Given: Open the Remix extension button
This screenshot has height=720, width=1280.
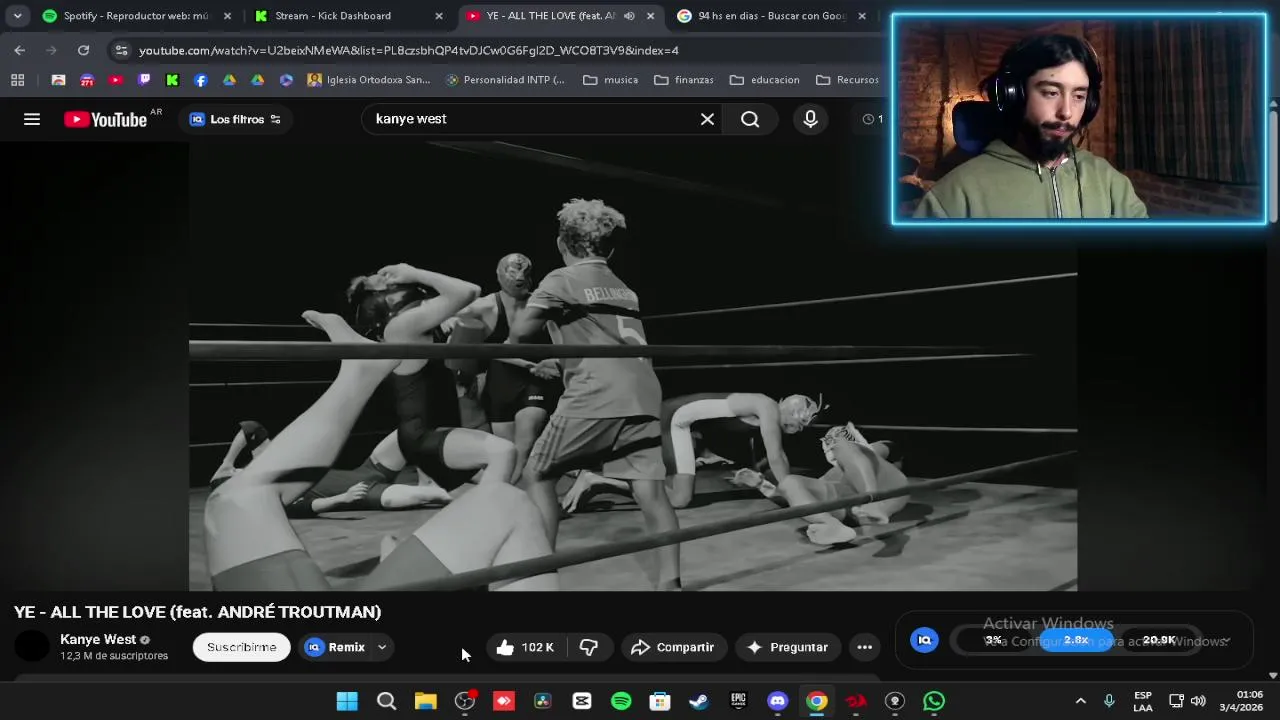Looking at the screenshot, I should coord(335,647).
